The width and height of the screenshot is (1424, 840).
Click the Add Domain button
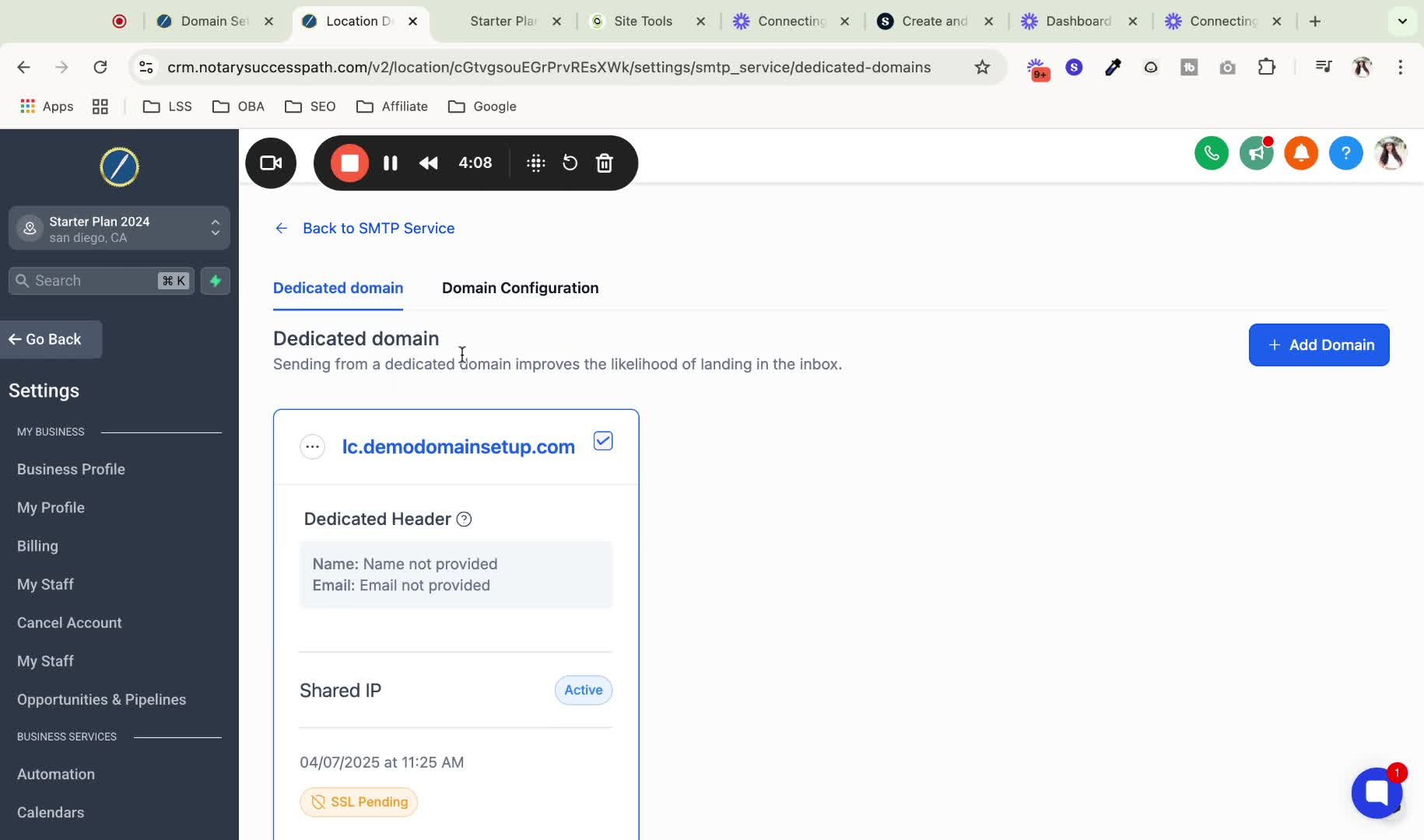click(1319, 345)
